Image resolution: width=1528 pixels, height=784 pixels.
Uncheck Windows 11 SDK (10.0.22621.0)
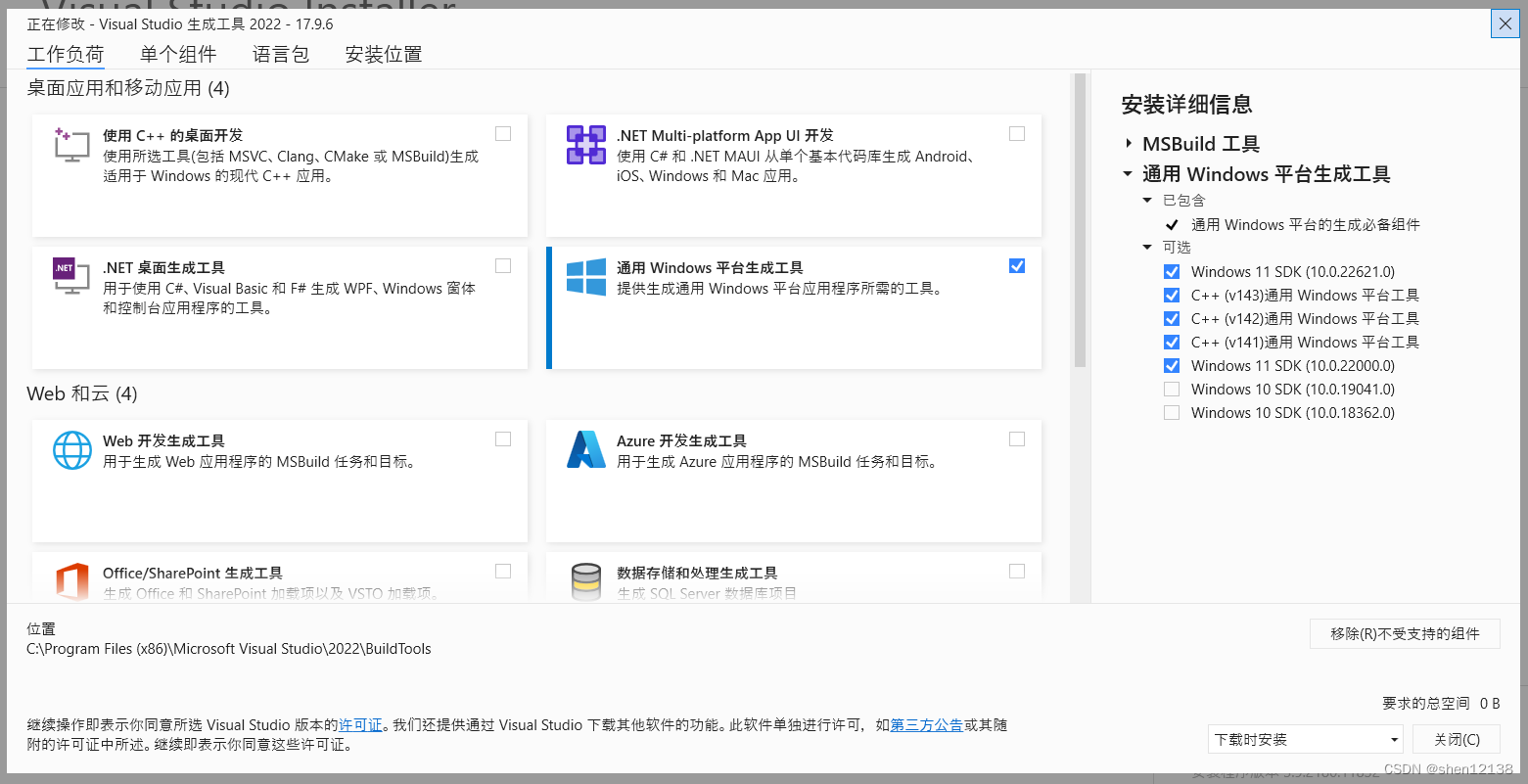pyautogui.click(x=1172, y=271)
